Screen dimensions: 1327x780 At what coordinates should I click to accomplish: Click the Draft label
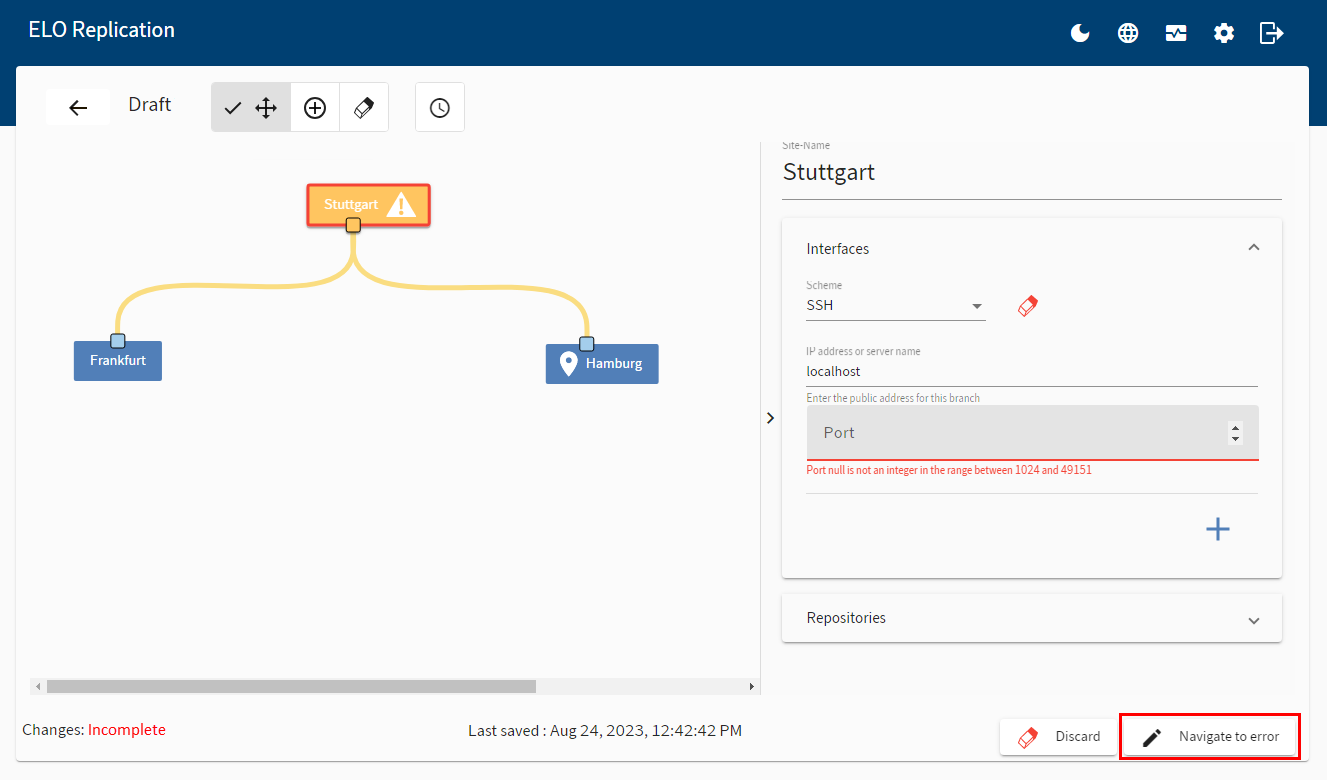(150, 105)
